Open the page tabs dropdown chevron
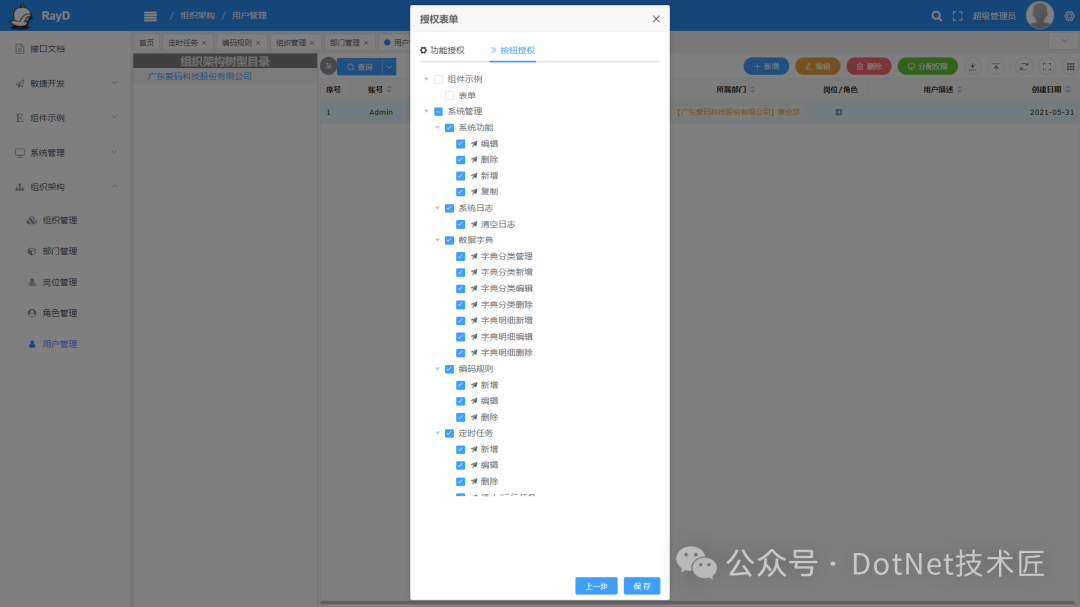 pos(1064,42)
